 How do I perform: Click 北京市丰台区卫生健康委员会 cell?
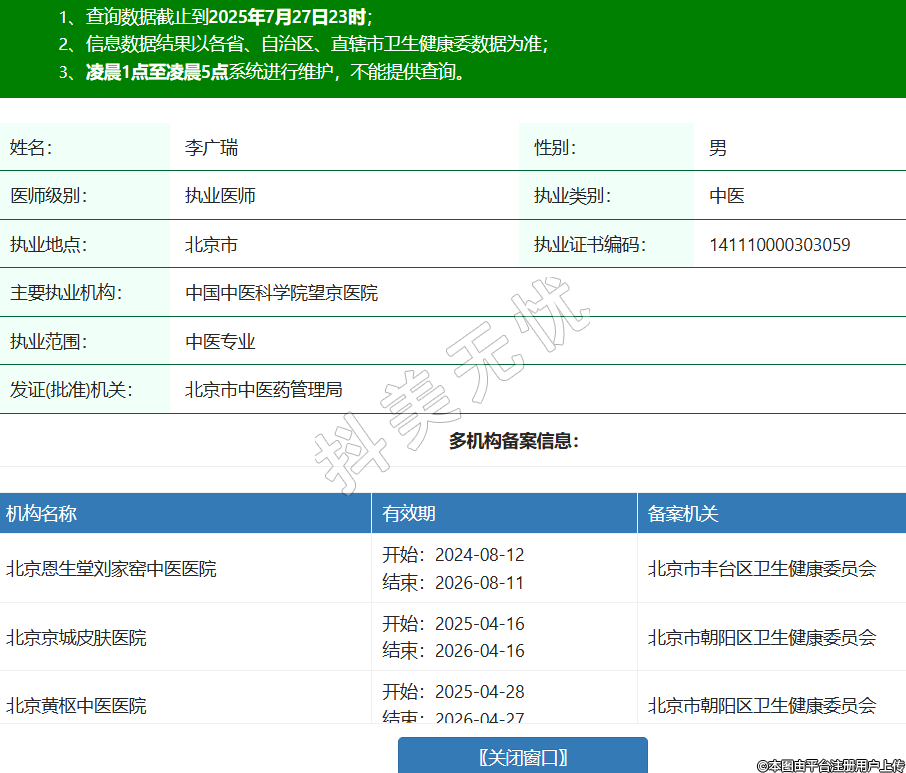point(762,569)
